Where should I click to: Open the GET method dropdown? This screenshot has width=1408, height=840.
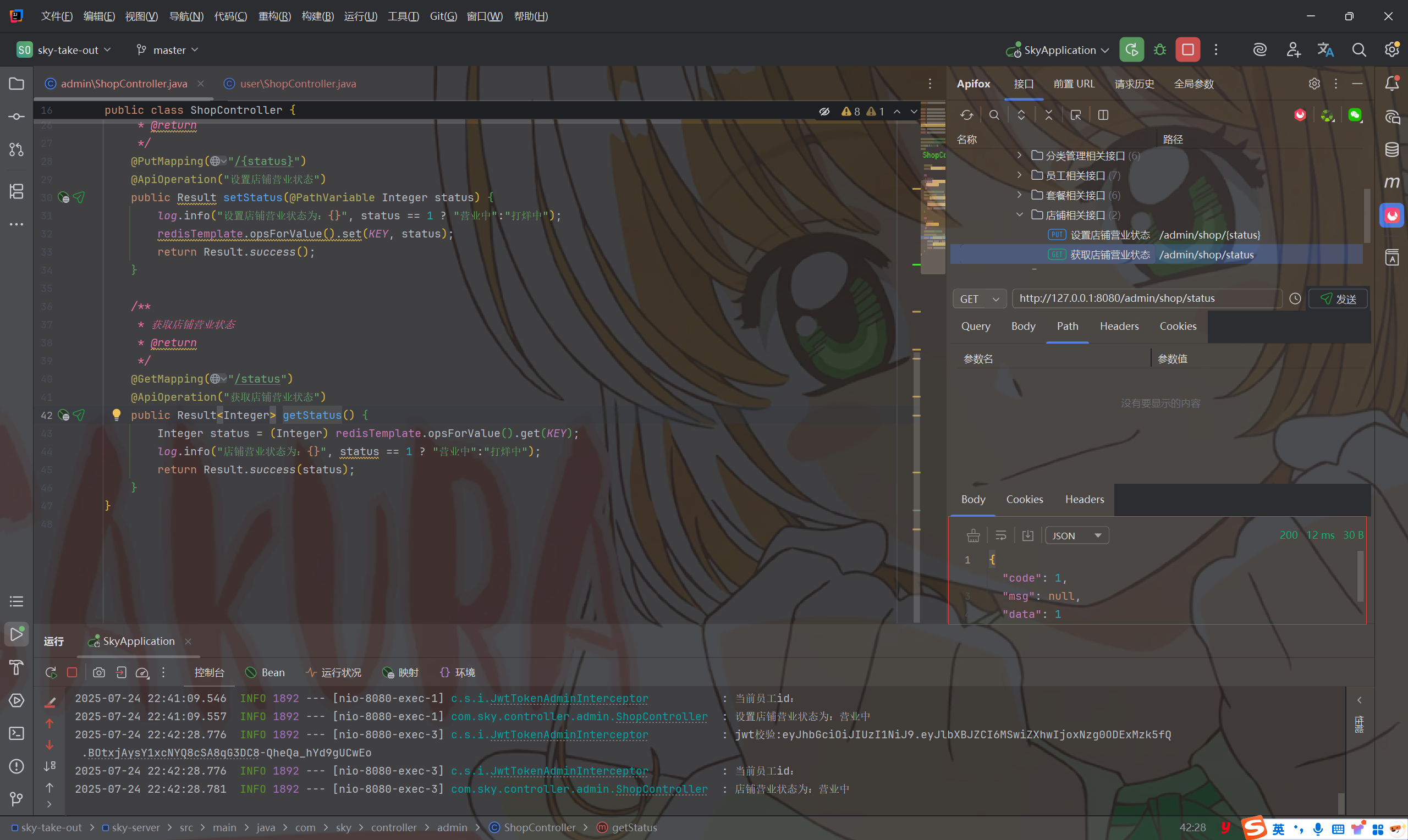coord(980,299)
